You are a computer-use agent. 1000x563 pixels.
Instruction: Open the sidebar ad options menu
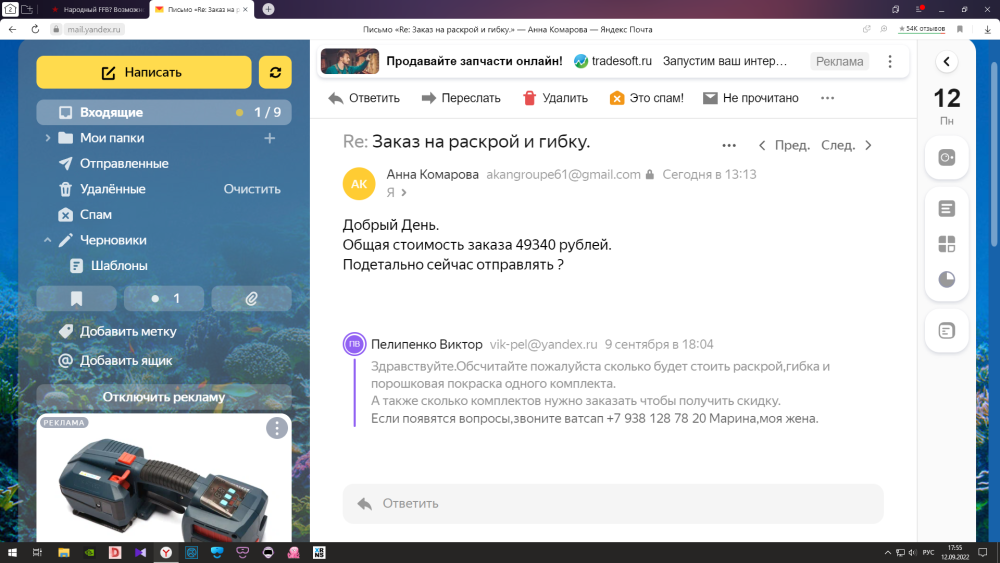click(277, 428)
